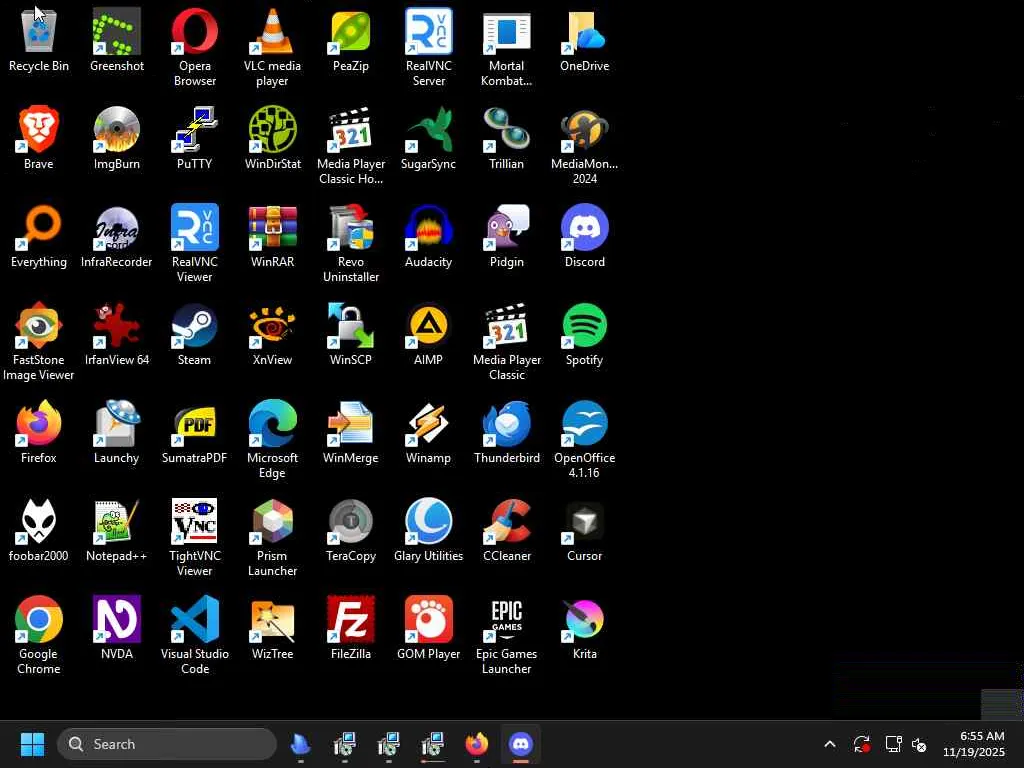
Task: Click the Pidgin messenger icon
Action: pos(507,227)
